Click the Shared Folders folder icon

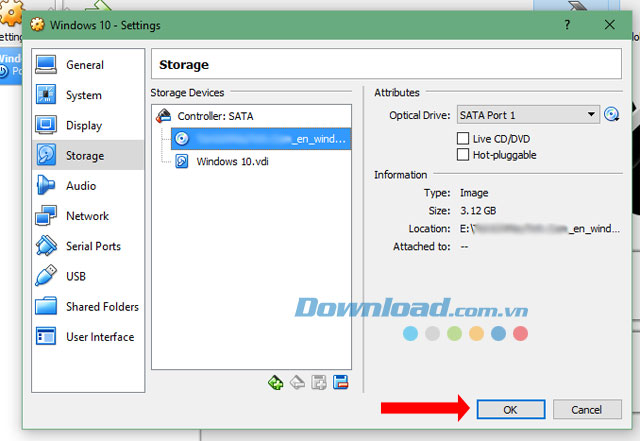(x=46, y=306)
